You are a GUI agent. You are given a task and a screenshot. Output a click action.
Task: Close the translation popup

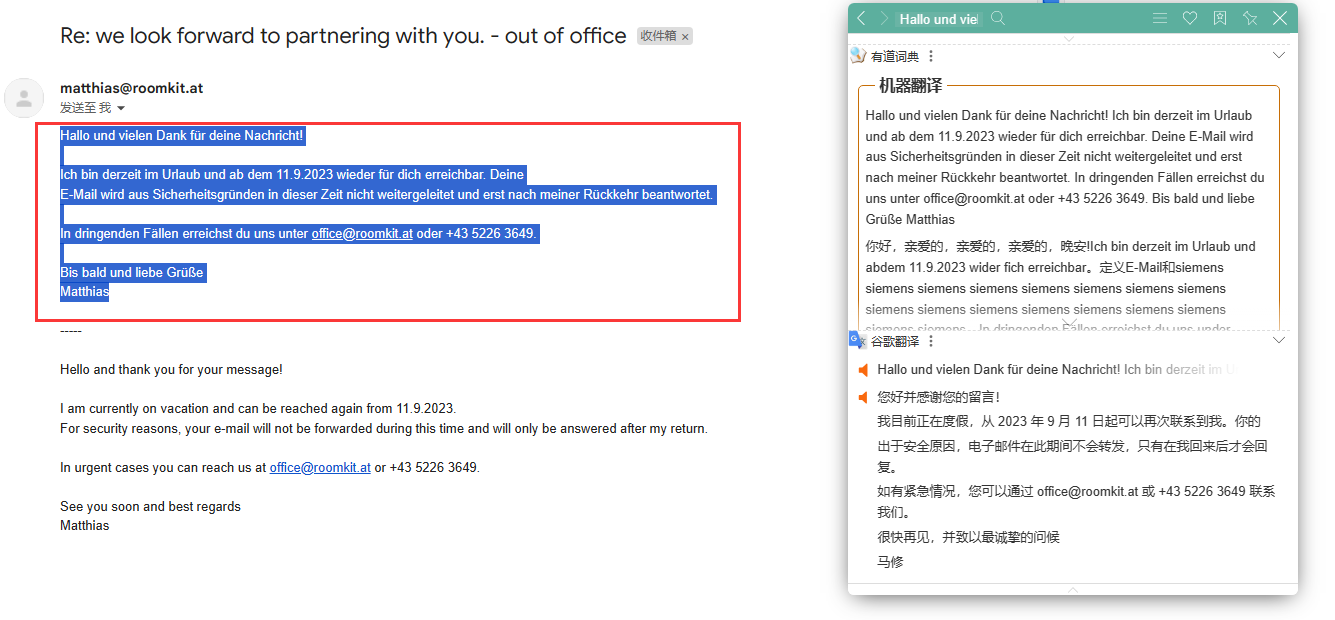pos(1280,19)
